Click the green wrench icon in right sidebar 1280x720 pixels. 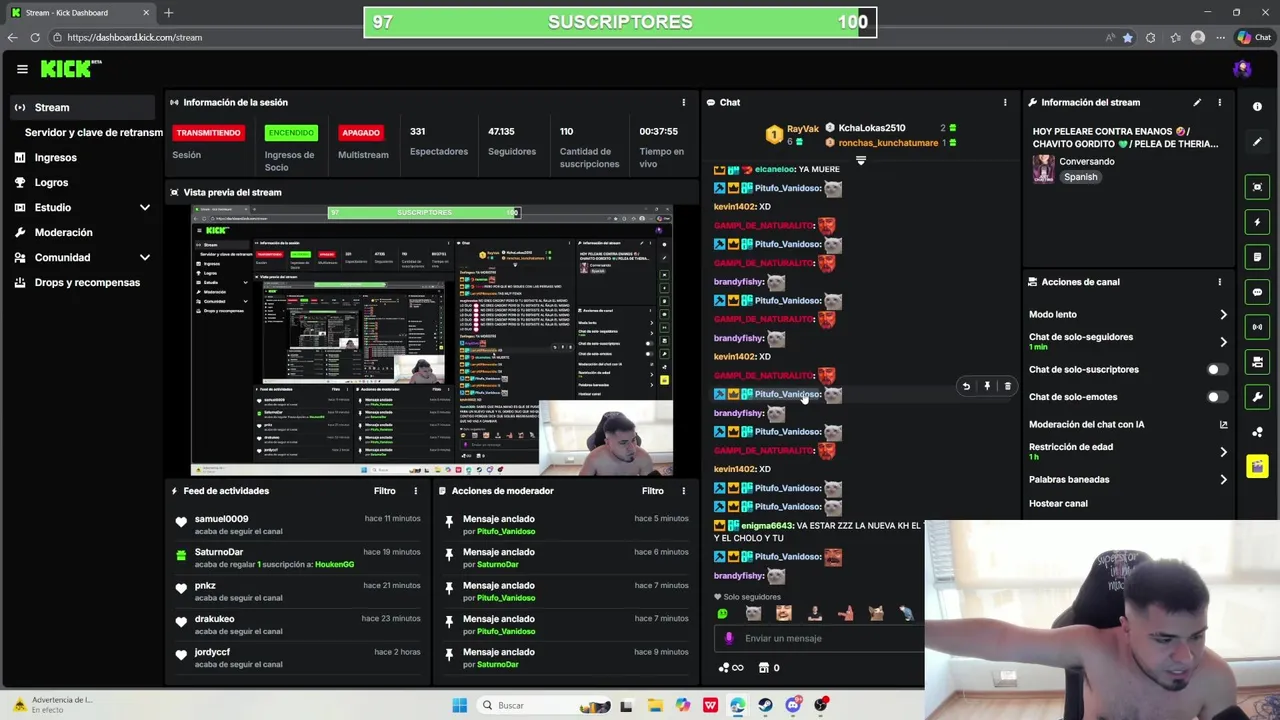(1257, 397)
